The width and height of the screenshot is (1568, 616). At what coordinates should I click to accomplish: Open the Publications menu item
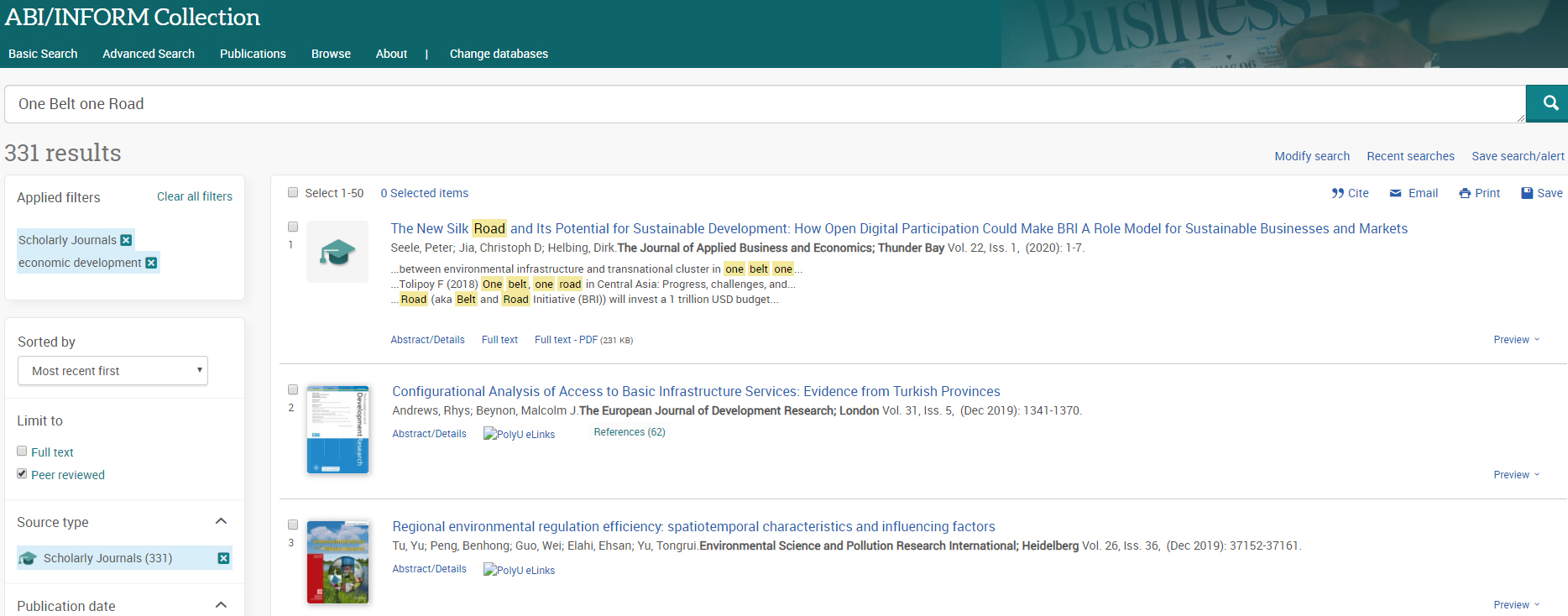coord(253,54)
